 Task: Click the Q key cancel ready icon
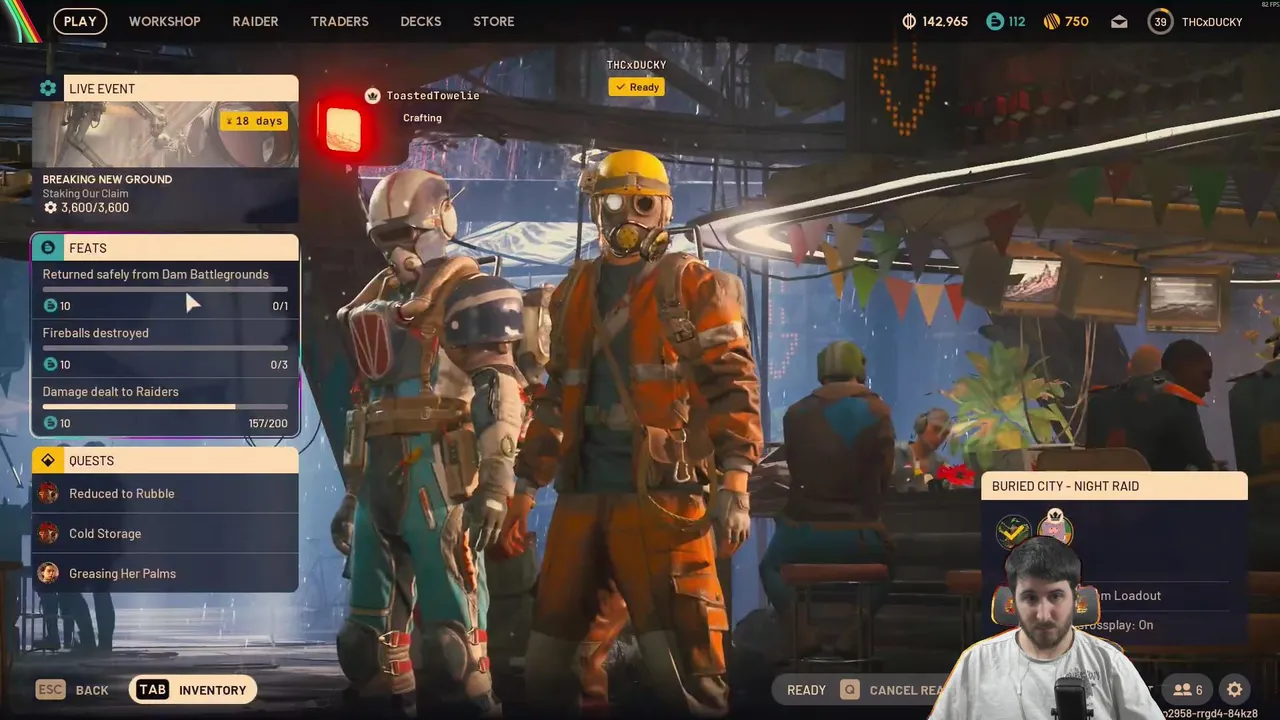click(849, 689)
